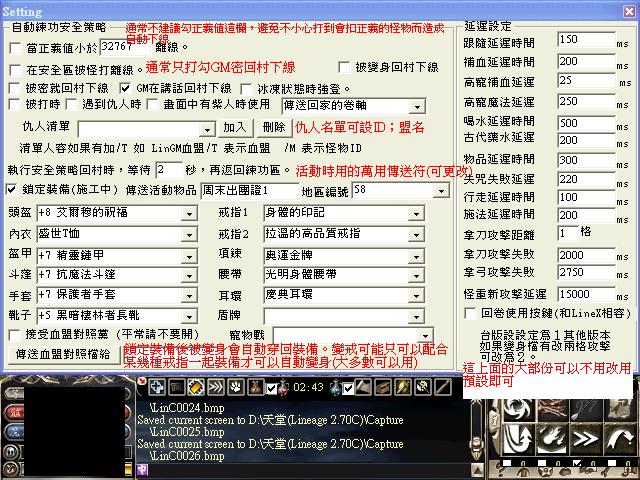The image size is (640, 480).
Task: Uncheck GM在講話回村下線 option
Action: [x=125, y=88]
